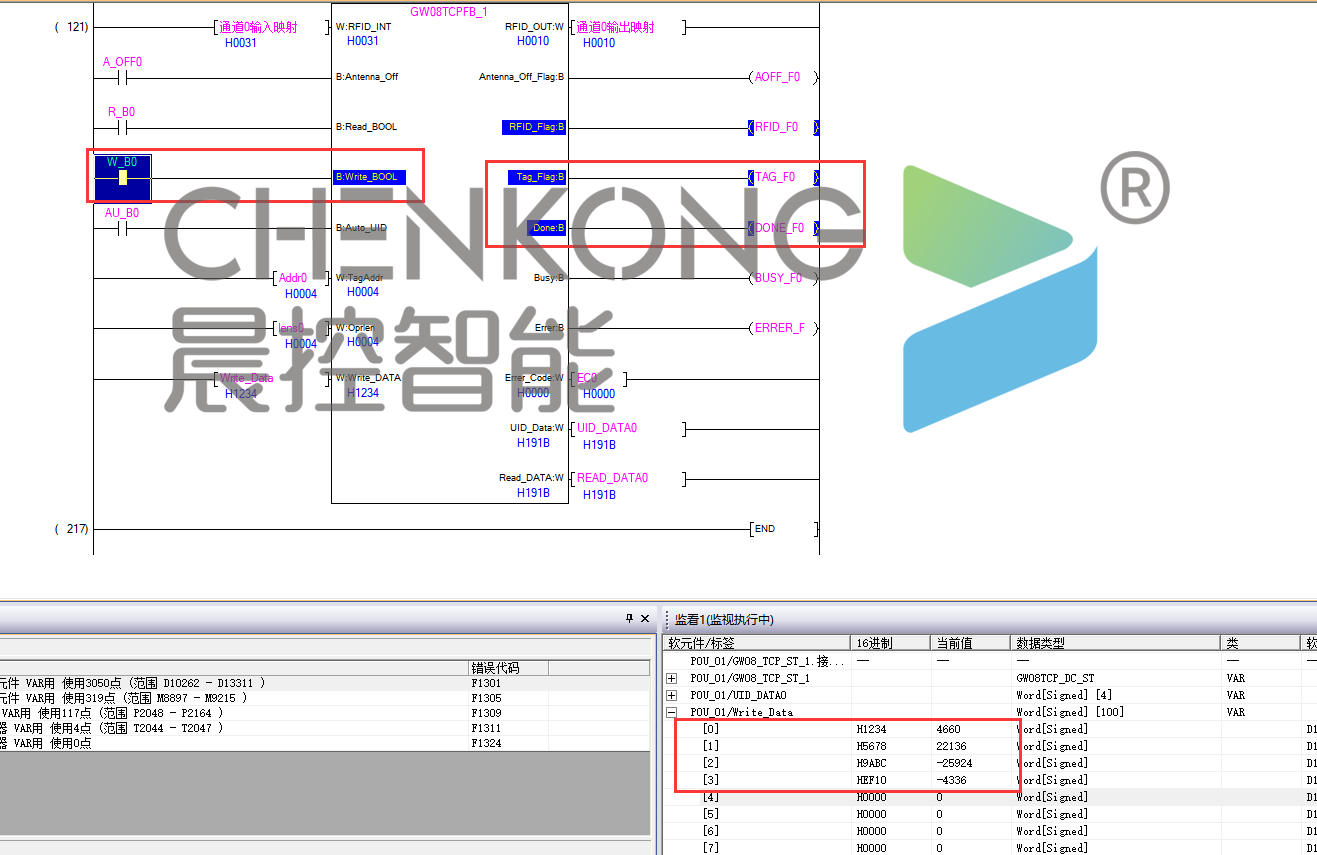Click hex value HEF10 cell
This screenshot has height=855, width=1317.
891,780
